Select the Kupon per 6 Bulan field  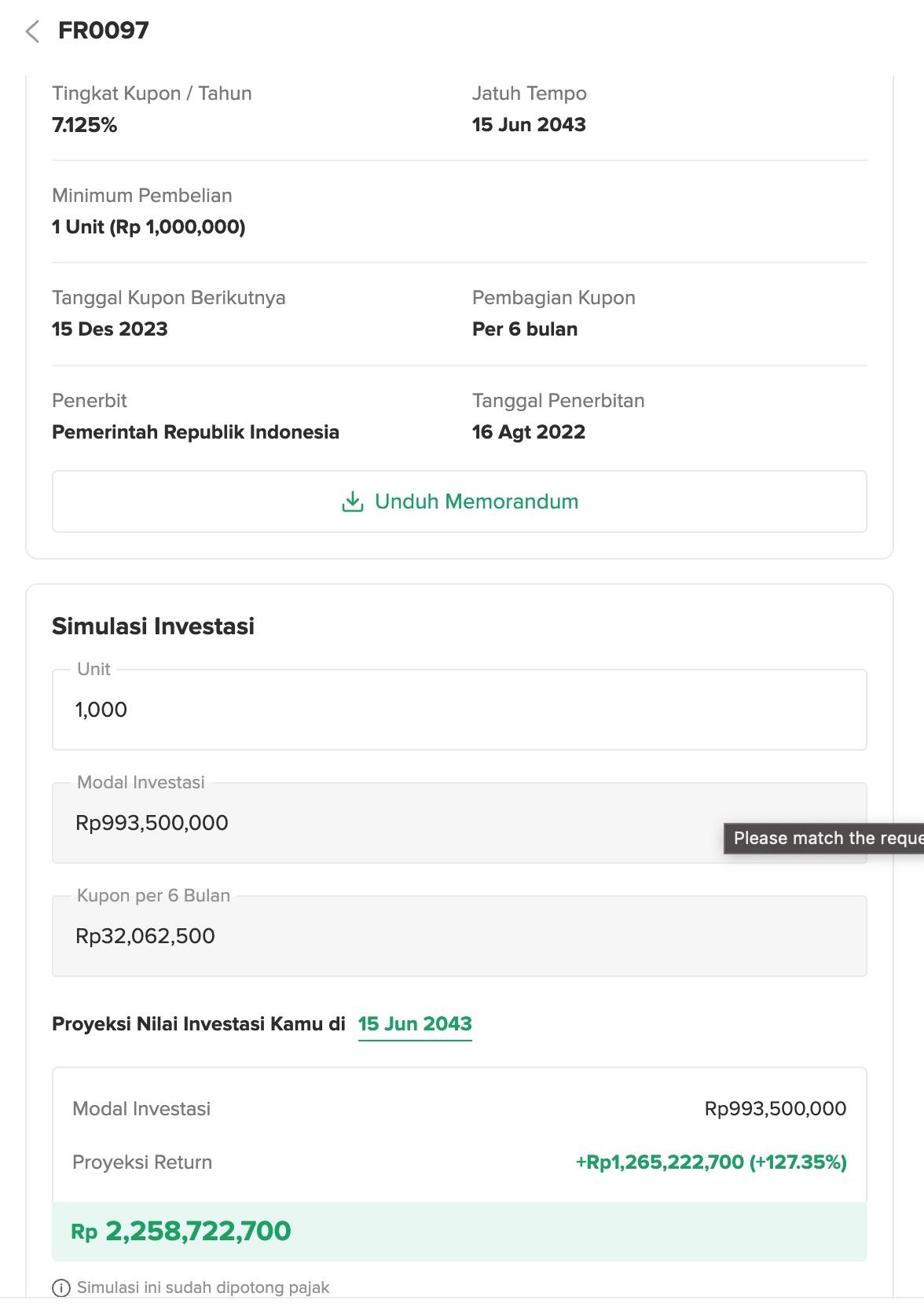click(460, 936)
